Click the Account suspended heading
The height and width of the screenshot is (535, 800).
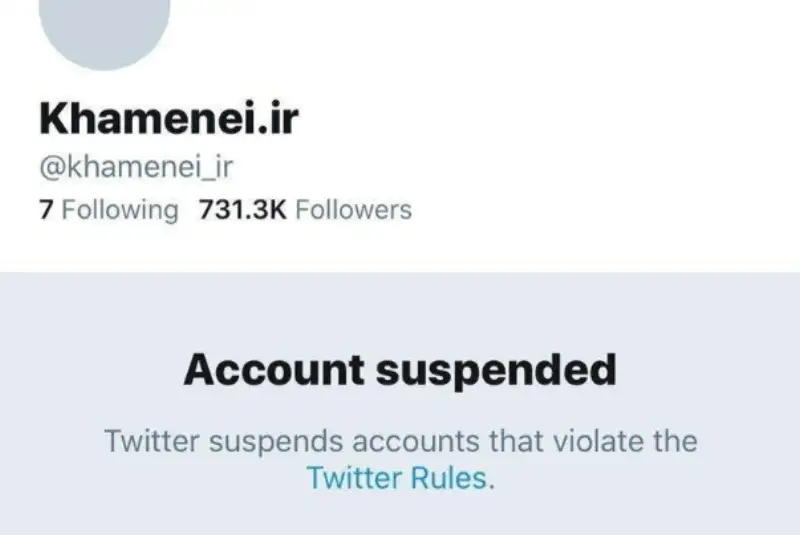click(400, 371)
